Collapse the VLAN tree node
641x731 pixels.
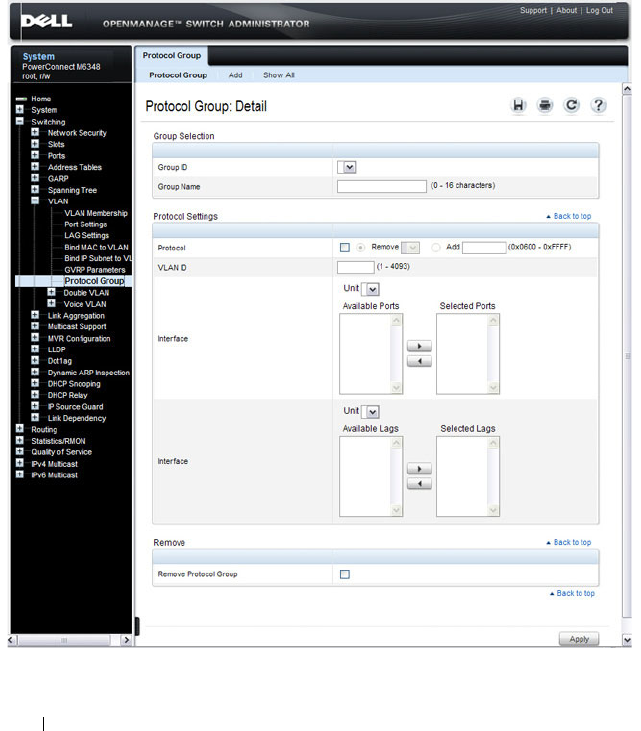35,200
